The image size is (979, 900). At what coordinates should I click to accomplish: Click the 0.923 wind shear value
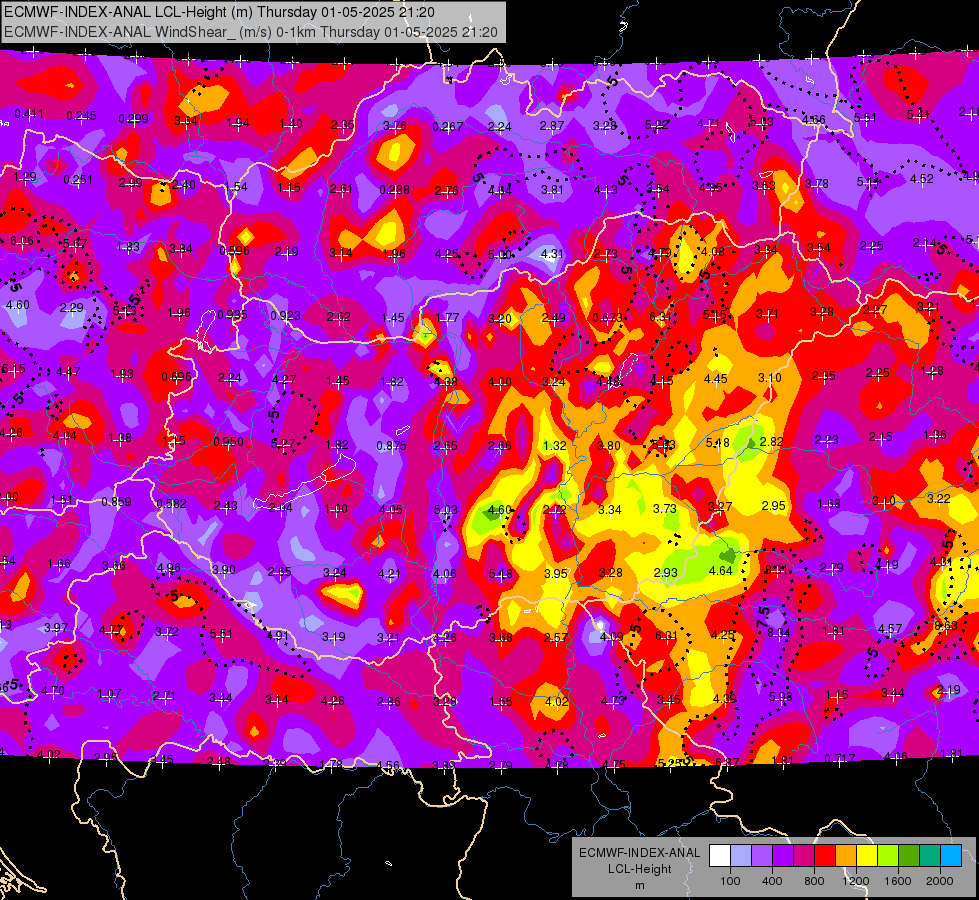(285, 315)
